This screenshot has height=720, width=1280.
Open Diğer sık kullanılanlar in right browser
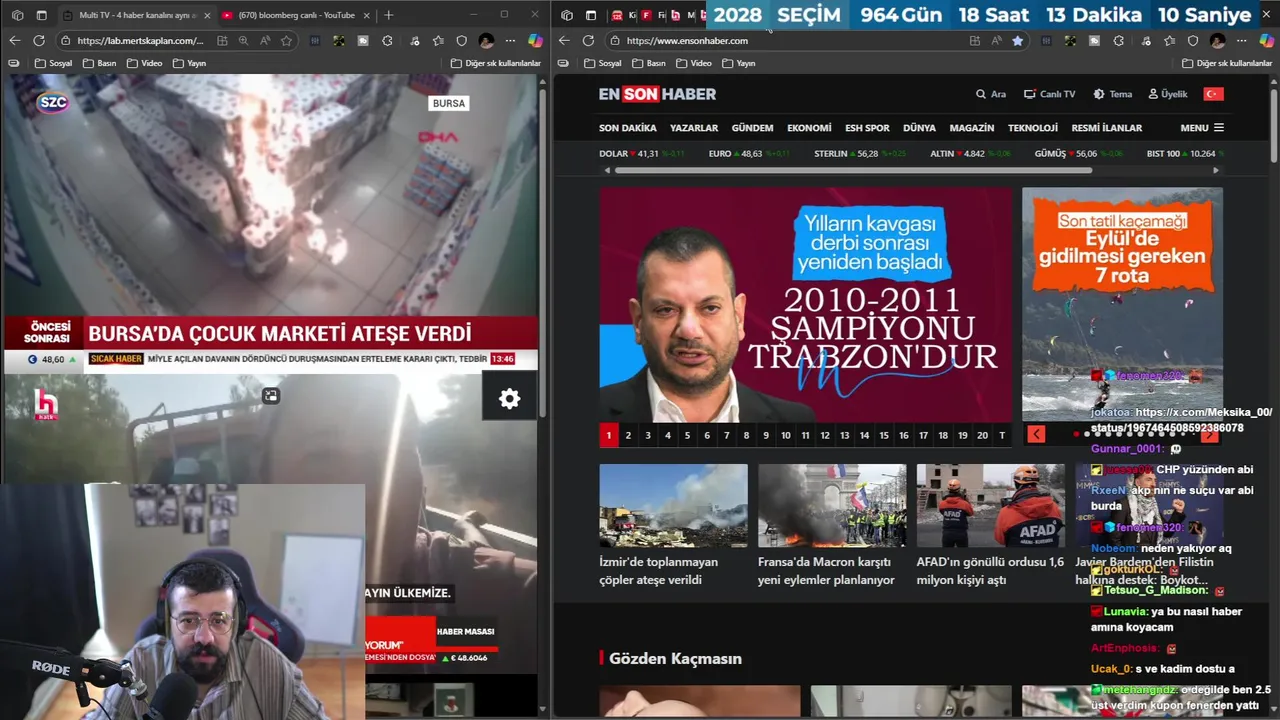click(x=1227, y=63)
